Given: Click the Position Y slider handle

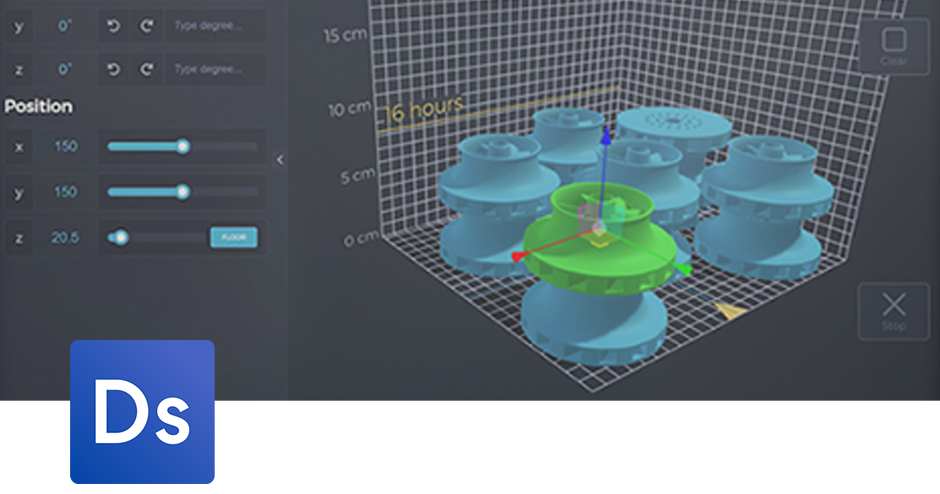Looking at the screenshot, I should (183, 191).
